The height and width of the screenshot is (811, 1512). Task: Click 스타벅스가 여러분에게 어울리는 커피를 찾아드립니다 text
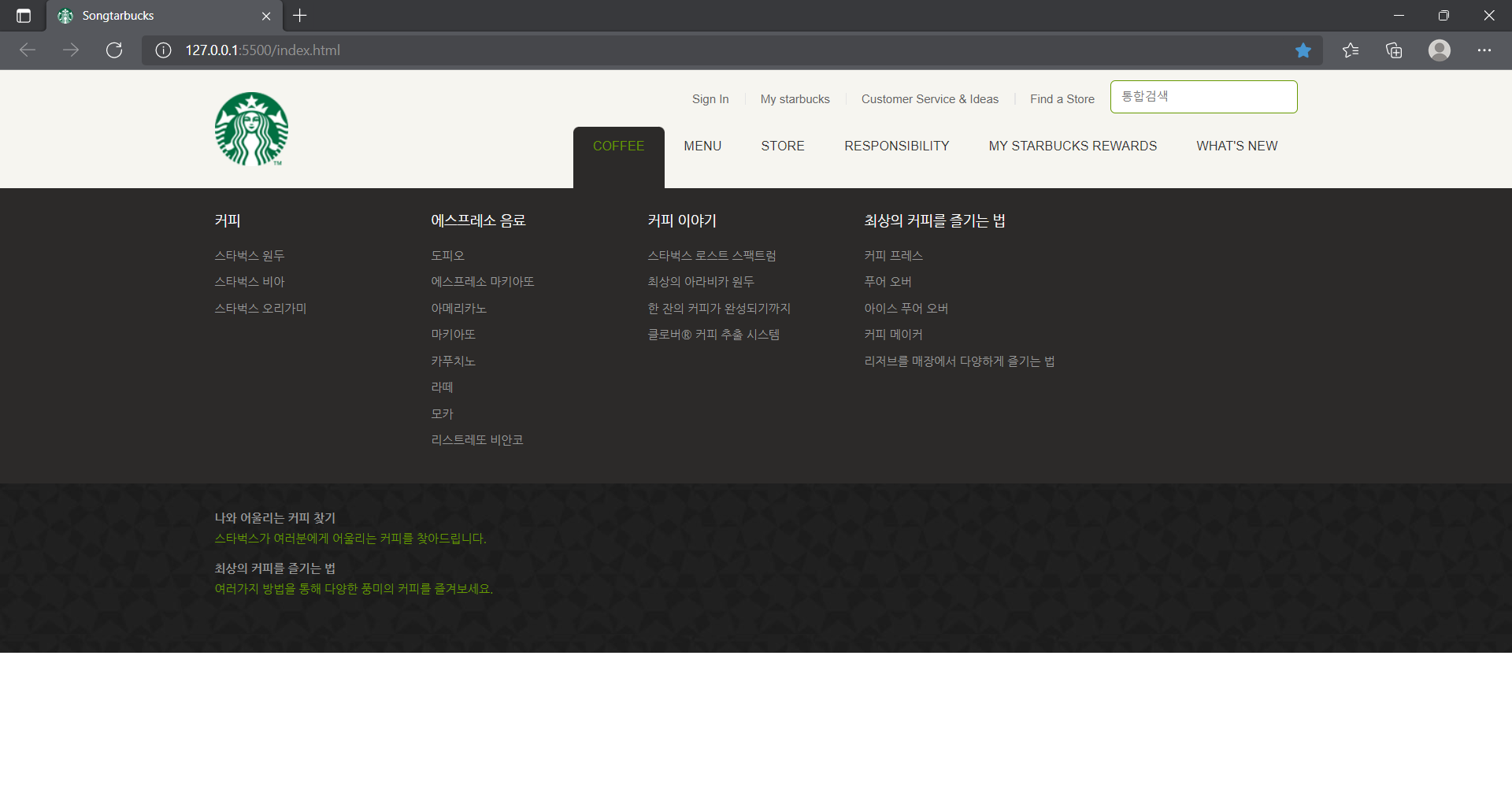(350, 539)
